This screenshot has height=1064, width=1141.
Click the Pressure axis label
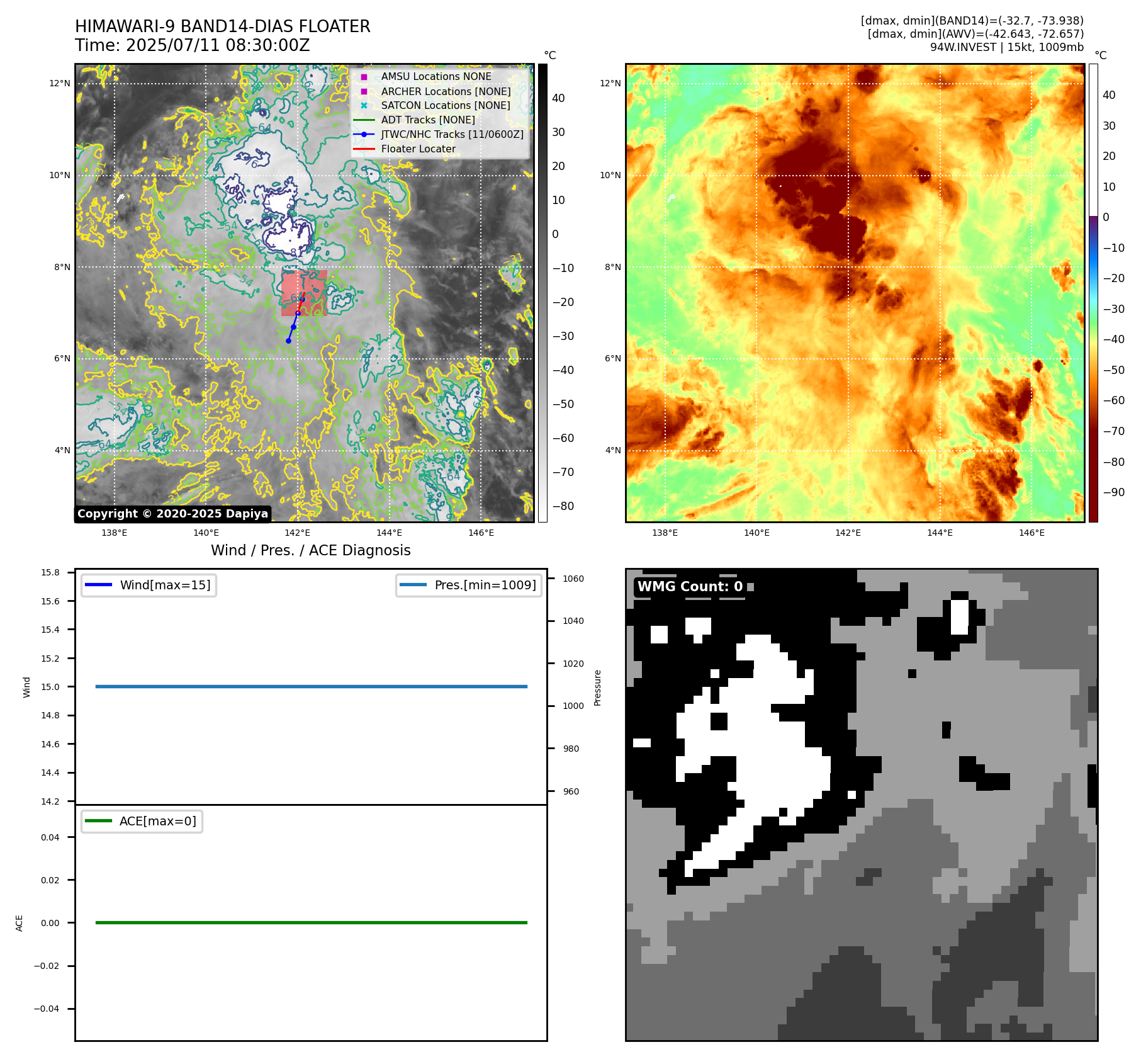[598, 688]
